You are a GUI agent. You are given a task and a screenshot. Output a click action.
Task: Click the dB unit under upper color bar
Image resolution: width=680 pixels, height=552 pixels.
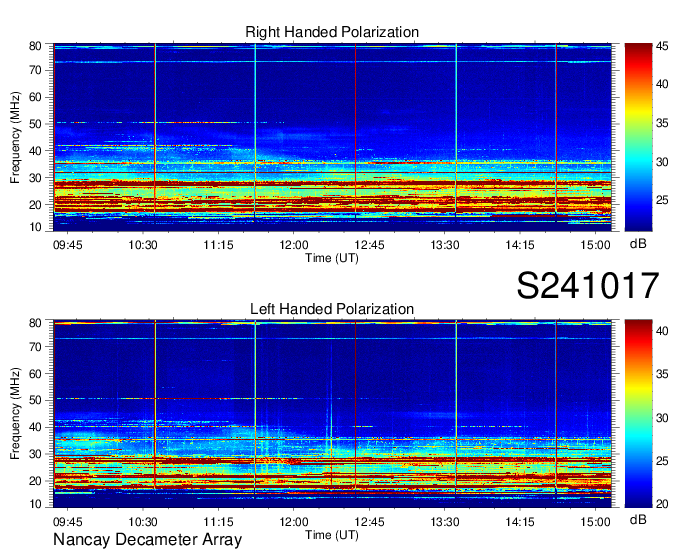coord(638,244)
